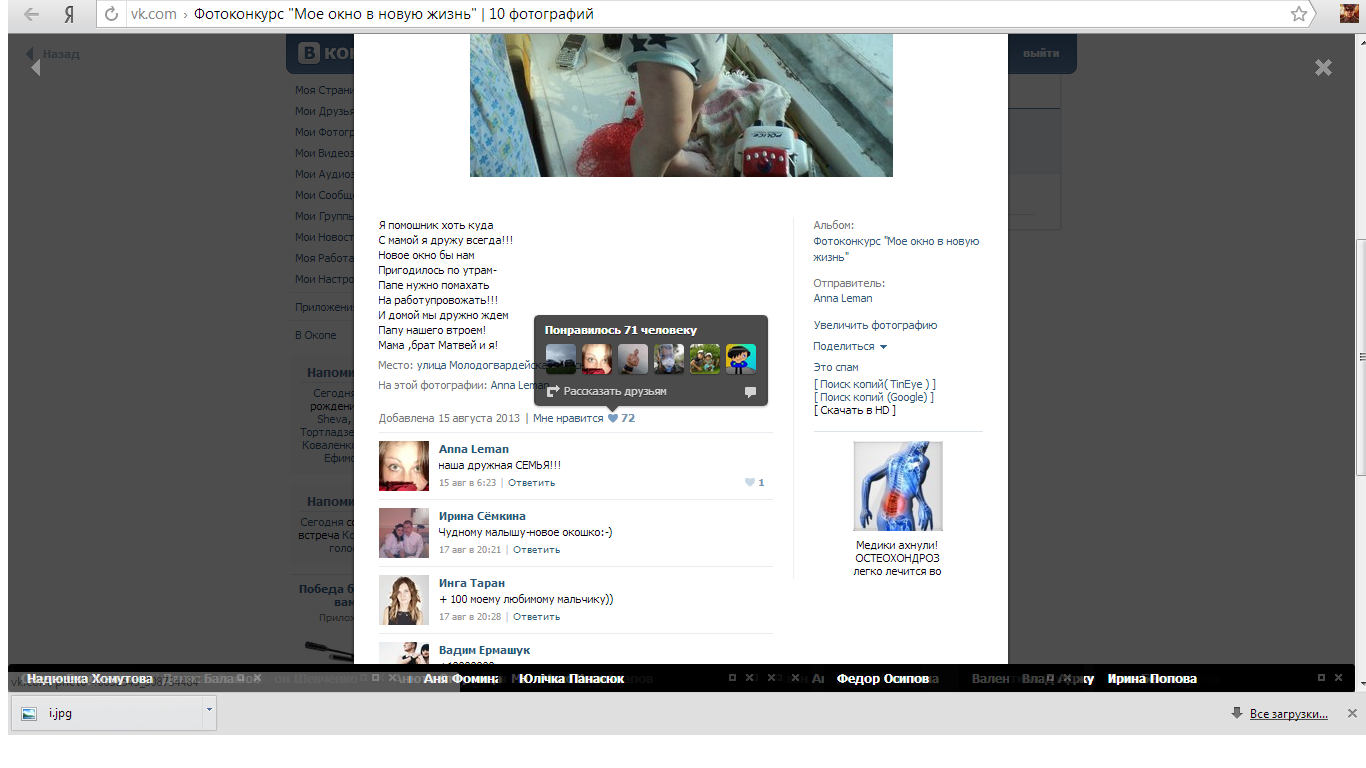Open the third liker's avatar in the popup
Screen dimensions: 1366x768
(x=633, y=359)
